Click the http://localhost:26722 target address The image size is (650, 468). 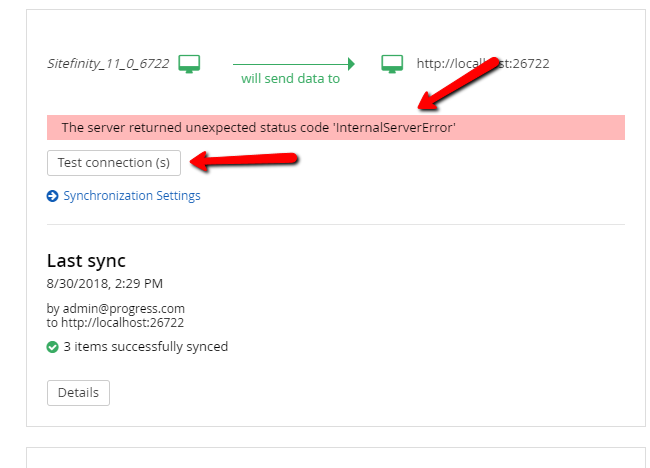point(483,64)
